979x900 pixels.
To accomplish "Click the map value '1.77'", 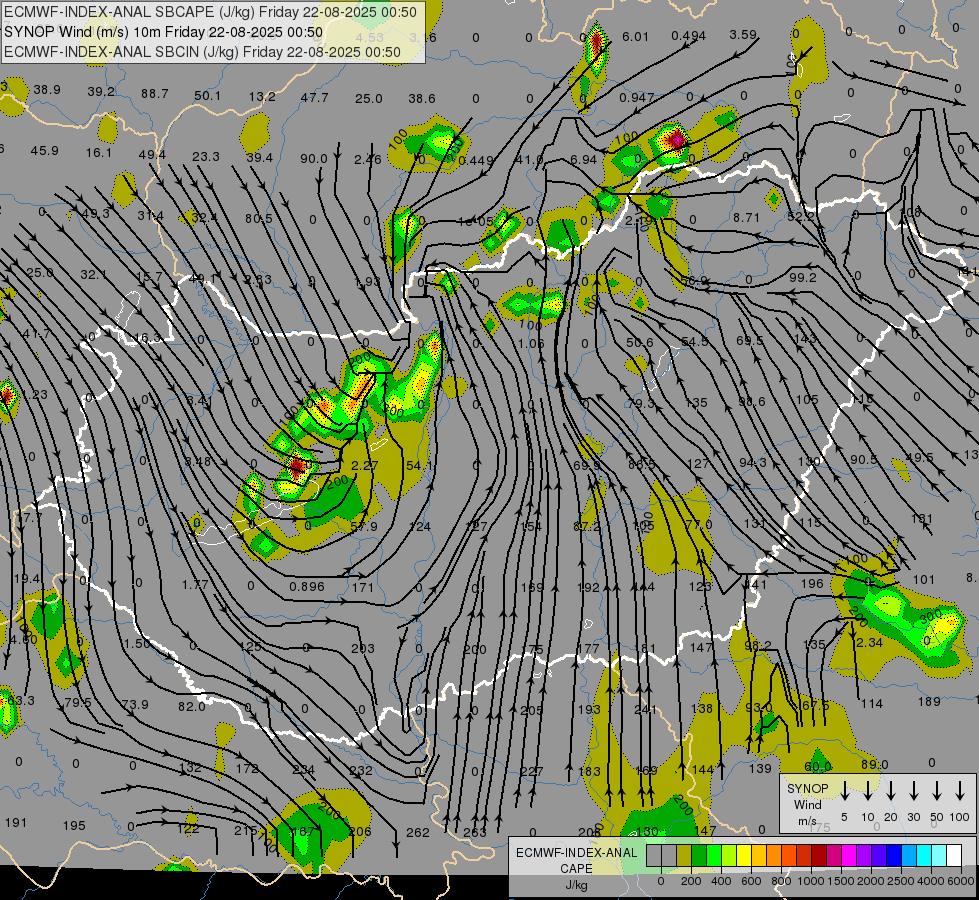I will click(195, 585).
